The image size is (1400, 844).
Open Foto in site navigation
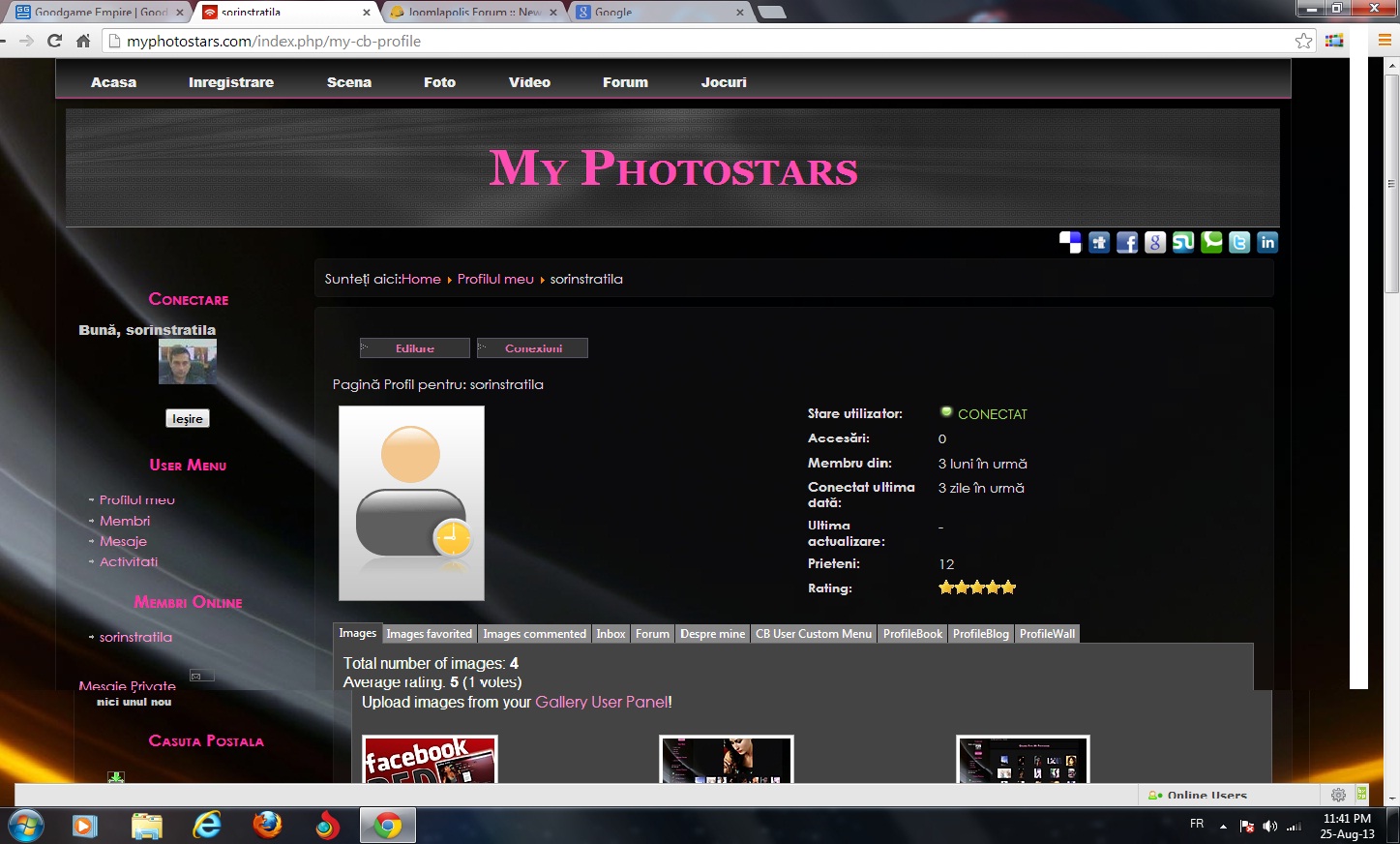439,82
